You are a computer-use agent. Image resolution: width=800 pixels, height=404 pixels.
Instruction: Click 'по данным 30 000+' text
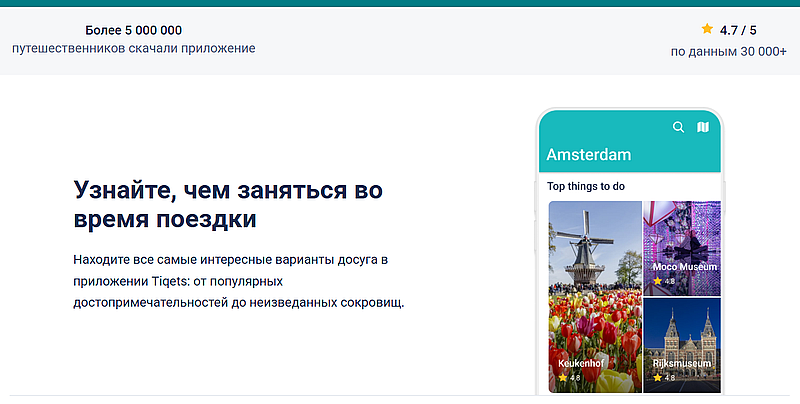tap(729, 52)
